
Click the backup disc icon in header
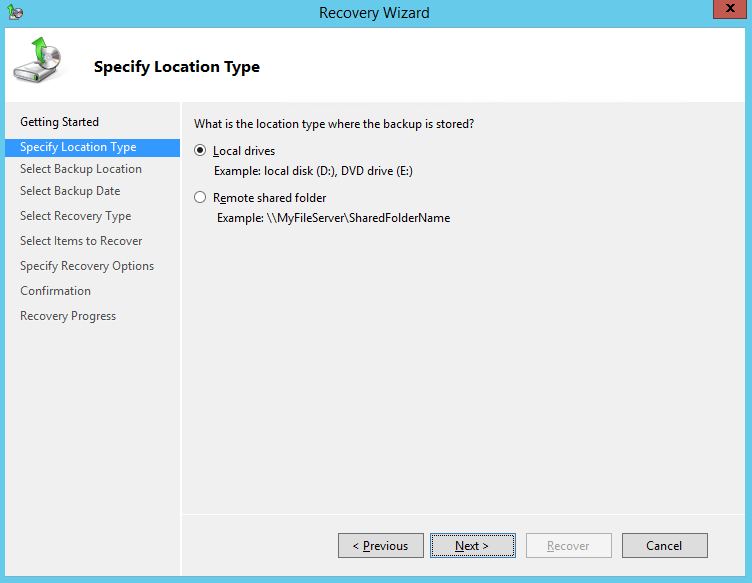click(37, 61)
